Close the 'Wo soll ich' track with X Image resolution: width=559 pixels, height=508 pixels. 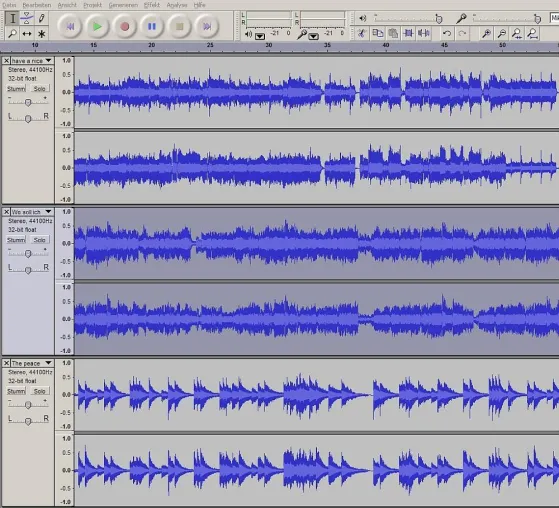pyautogui.click(x=6, y=212)
